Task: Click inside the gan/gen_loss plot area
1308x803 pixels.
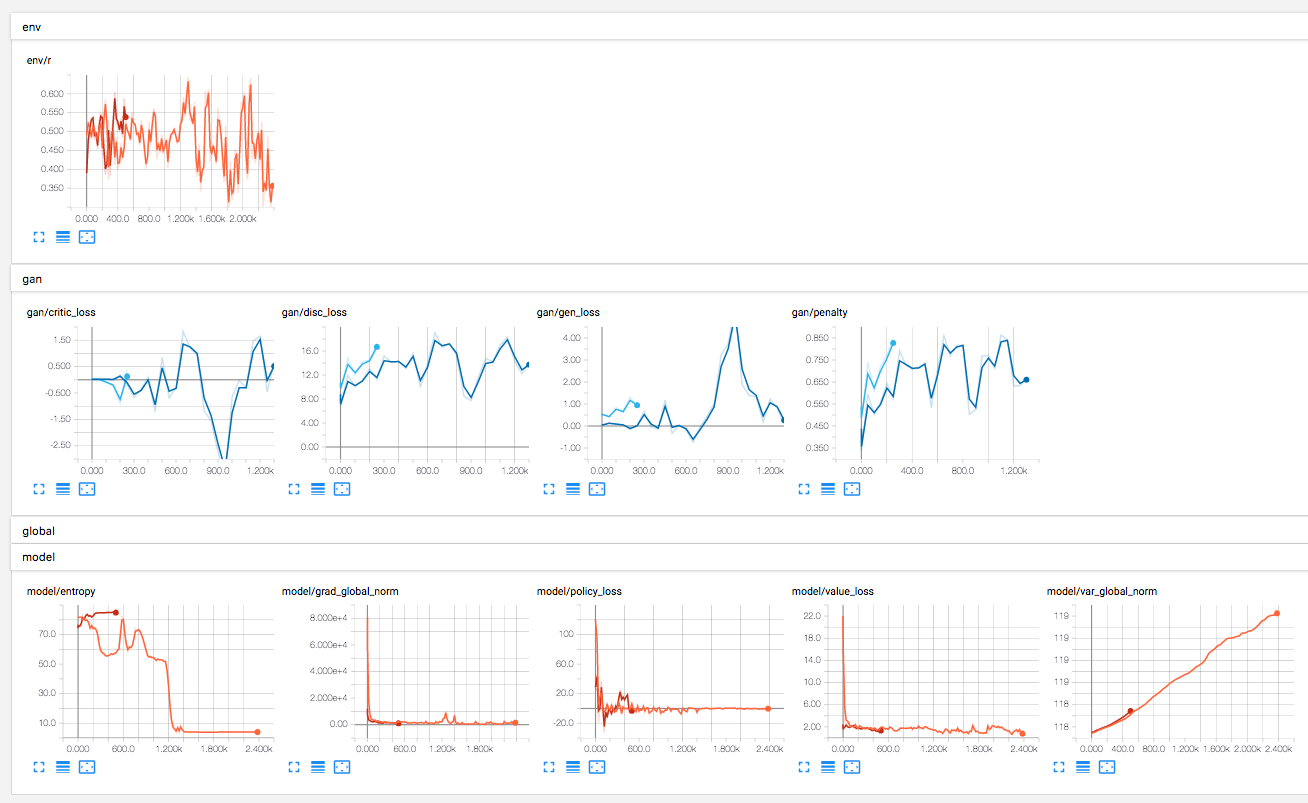Action: pyautogui.click(x=690, y=392)
